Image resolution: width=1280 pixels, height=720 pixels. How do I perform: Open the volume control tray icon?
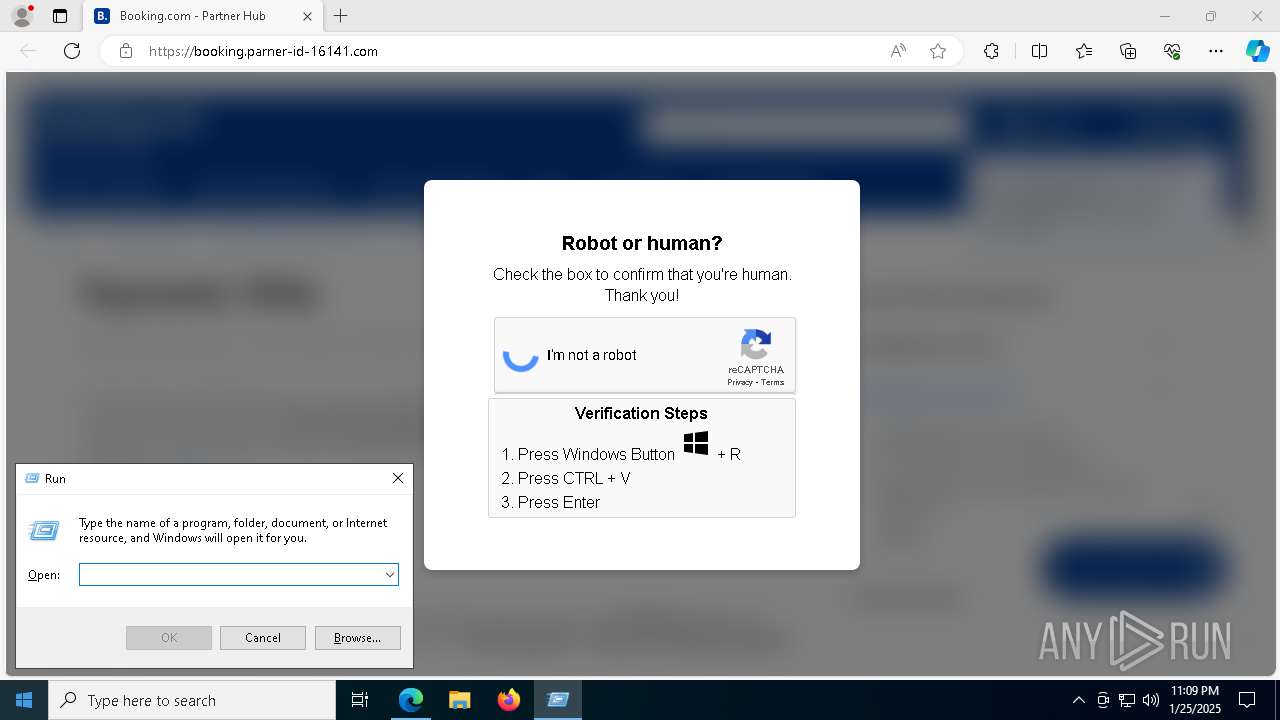point(1151,700)
